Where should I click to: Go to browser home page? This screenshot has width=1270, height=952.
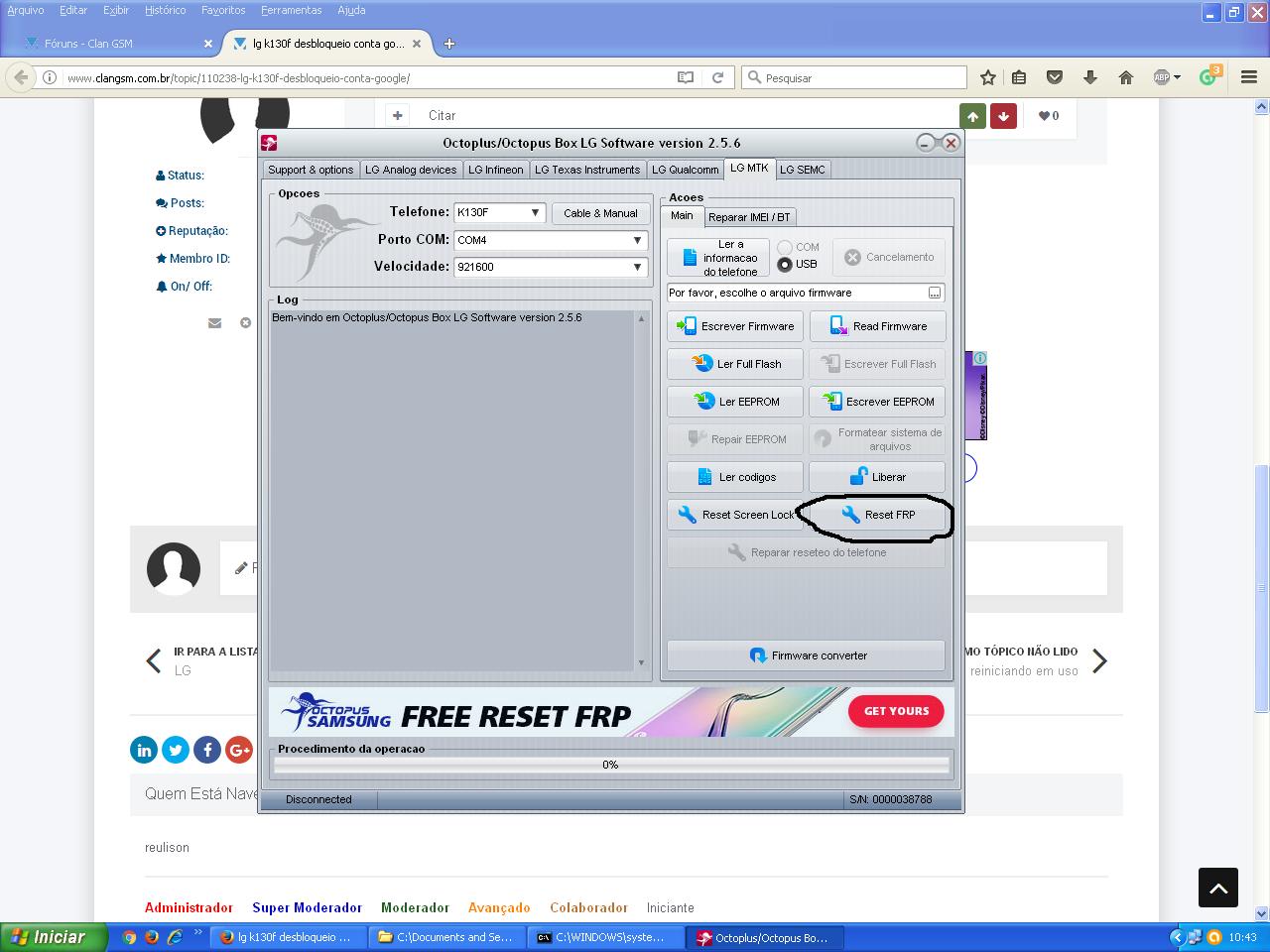tap(1125, 77)
